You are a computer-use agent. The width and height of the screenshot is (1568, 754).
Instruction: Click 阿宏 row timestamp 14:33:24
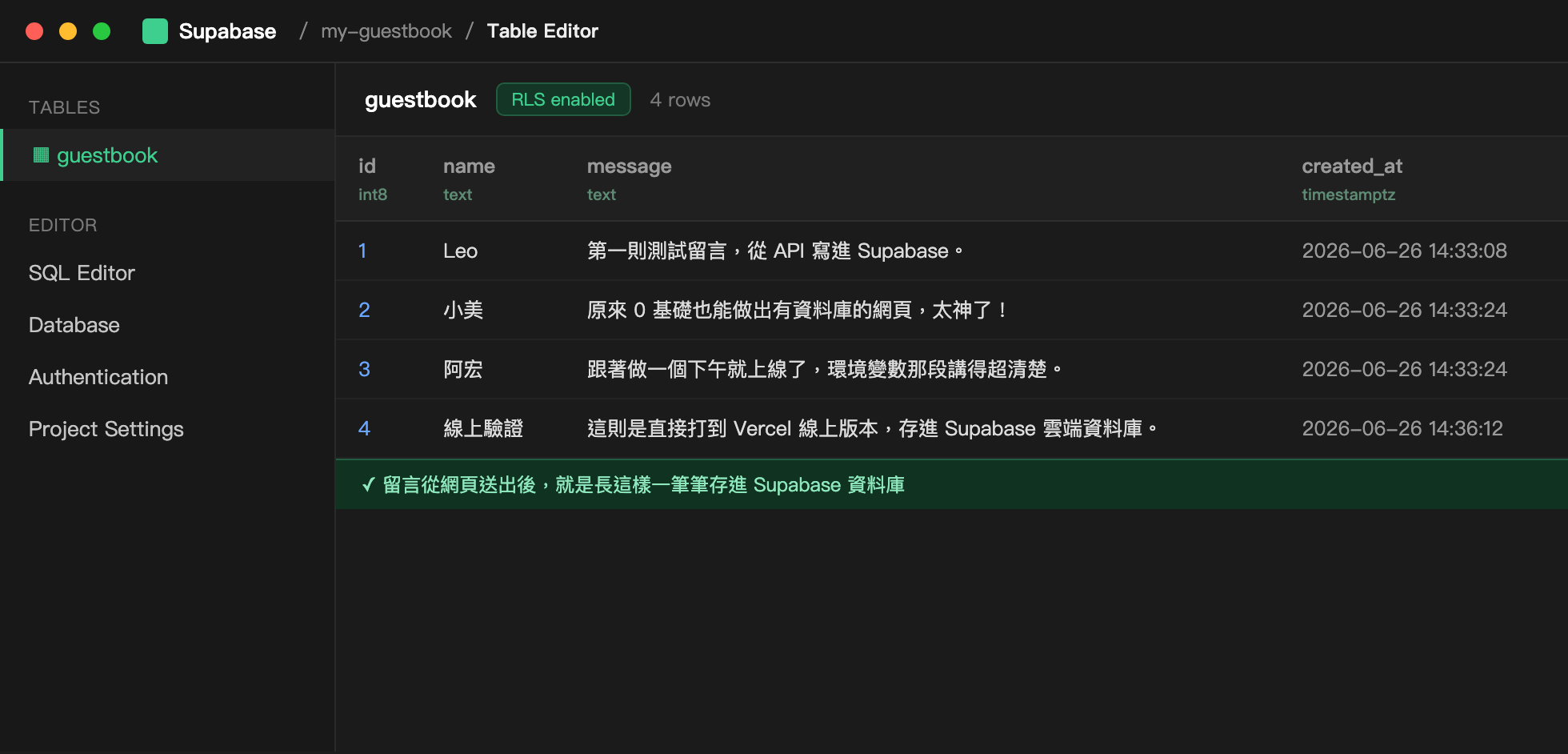[1404, 369]
